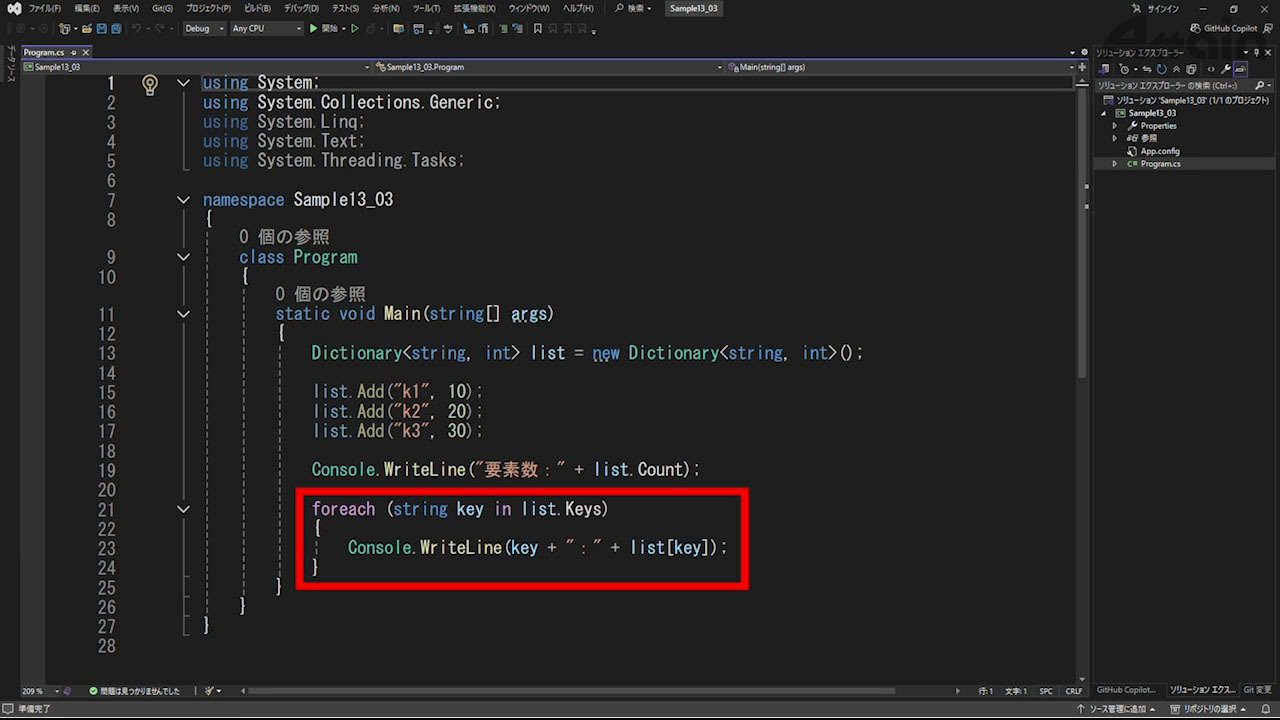Click Solution Explorer Show All Files icon
This screenshot has width=1280, height=720.
click(1191, 69)
